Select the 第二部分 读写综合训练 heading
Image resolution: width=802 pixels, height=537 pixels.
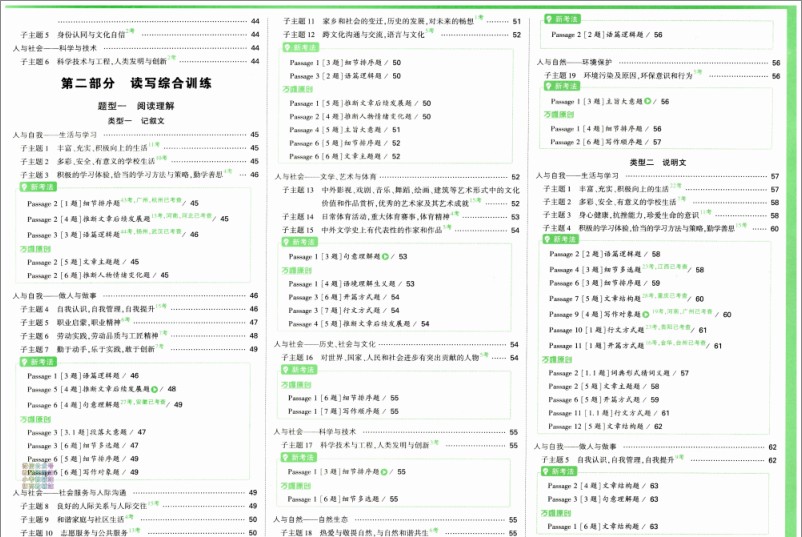[136, 83]
